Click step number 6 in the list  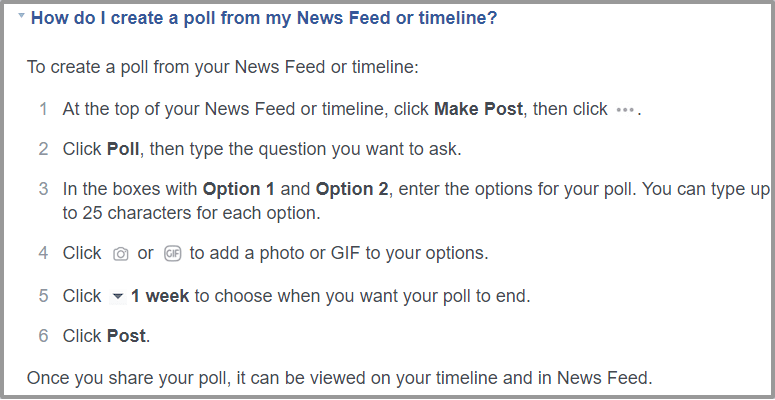[43, 336]
